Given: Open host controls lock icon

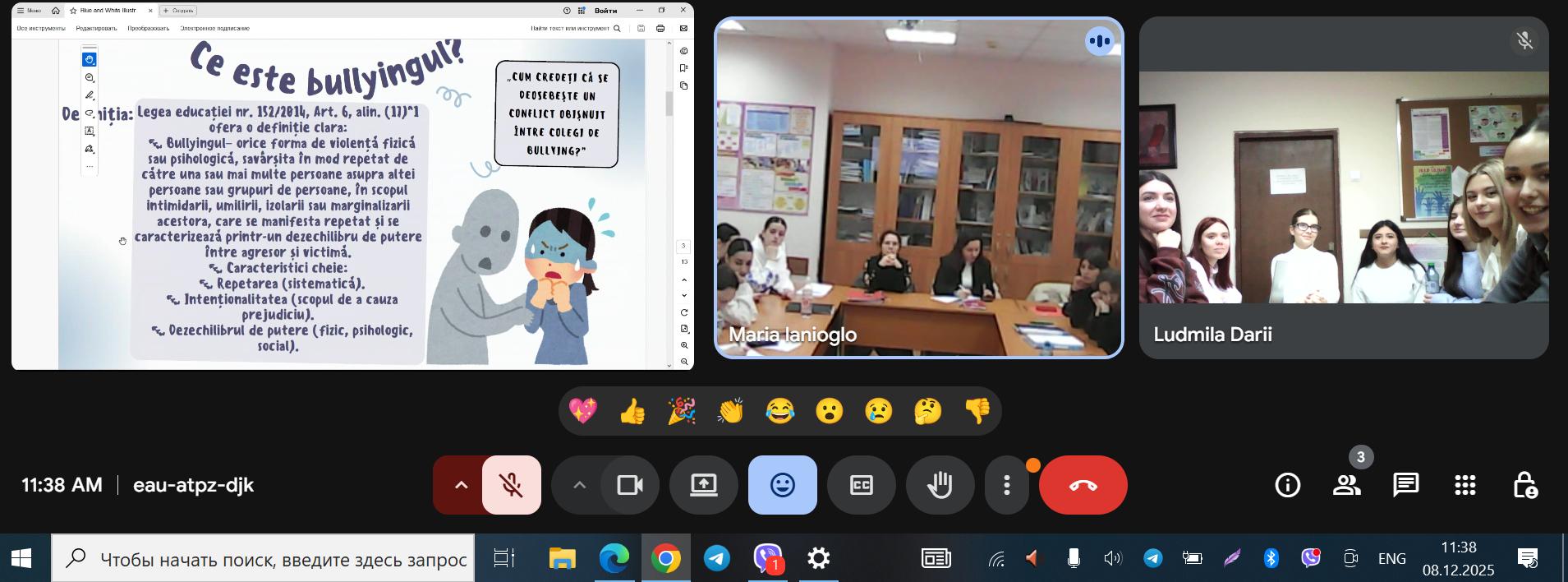Looking at the screenshot, I should click(1524, 485).
